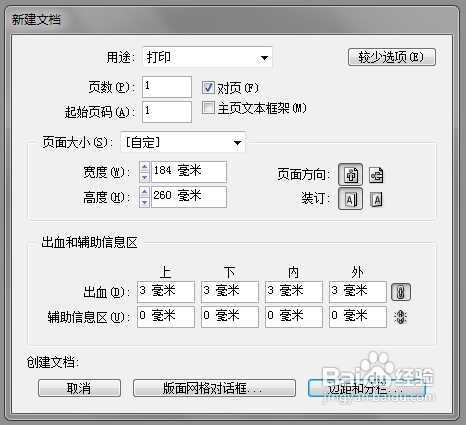This screenshot has width=466, height=425.
Task: Check the 主页文本框架 checkbox
Action: [x=208, y=108]
